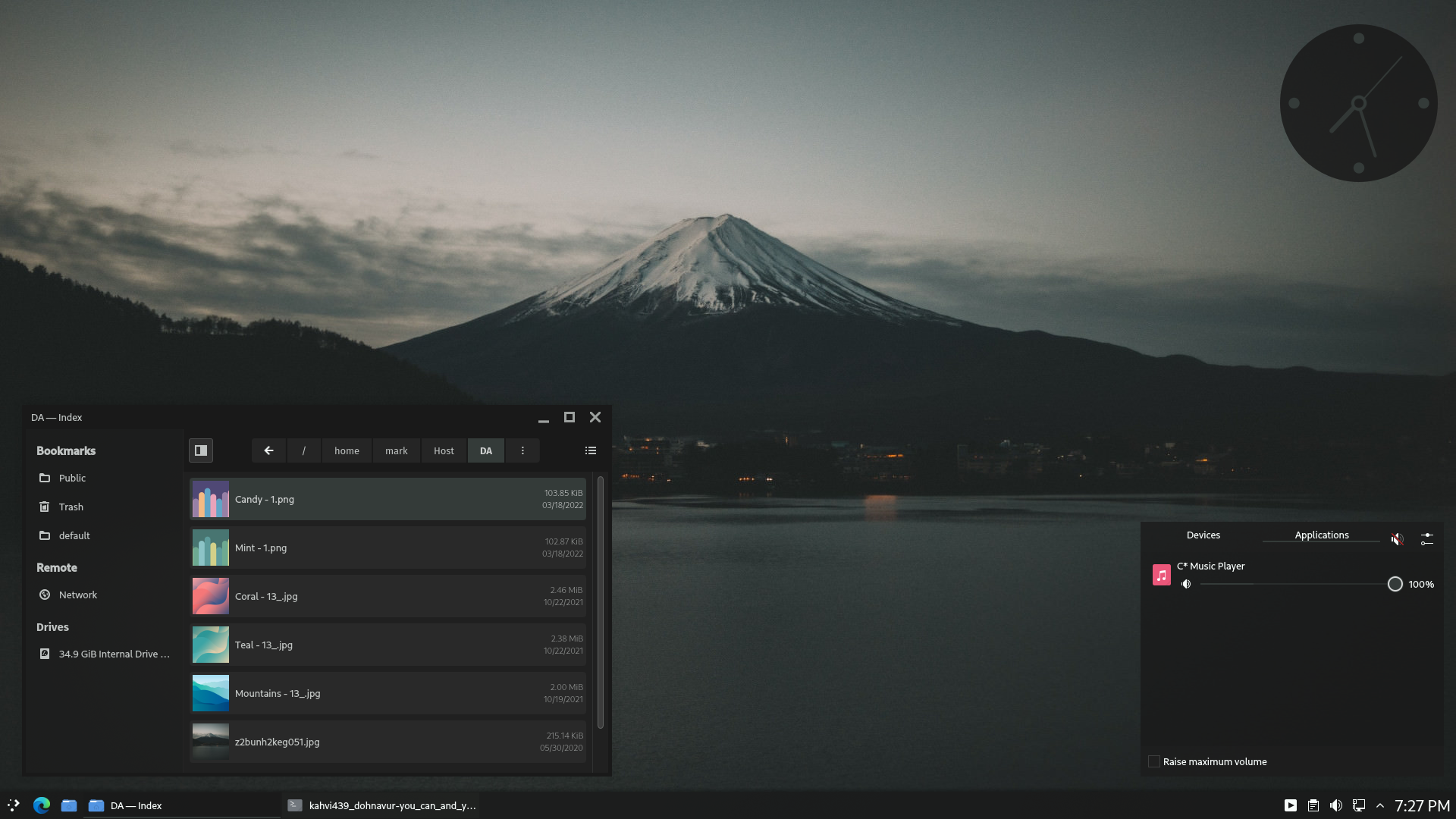
Task: Switch to the kahvi439 terminal task
Action: pos(381,805)
